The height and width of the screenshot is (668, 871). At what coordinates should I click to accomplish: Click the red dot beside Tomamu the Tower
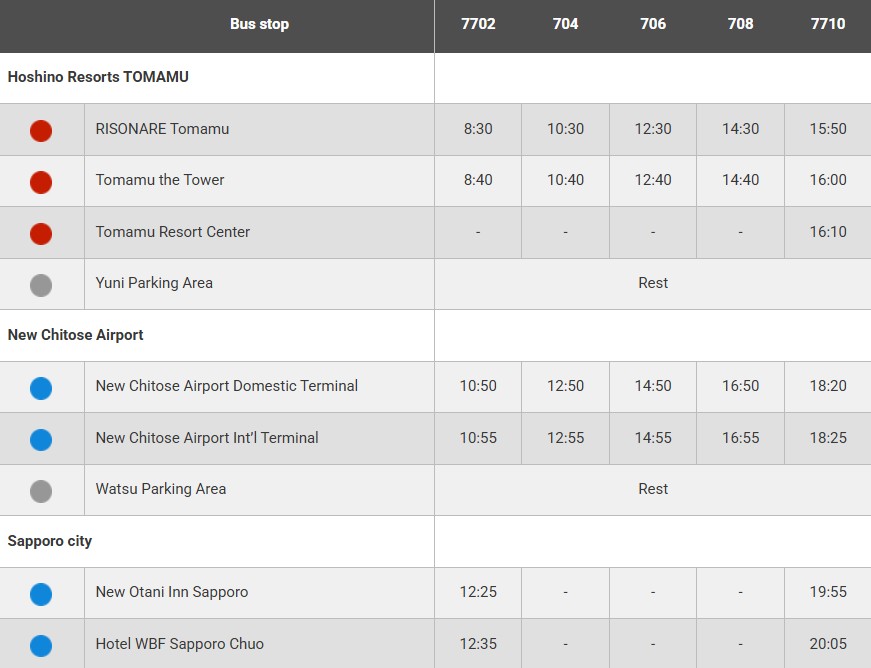(41, 182)
